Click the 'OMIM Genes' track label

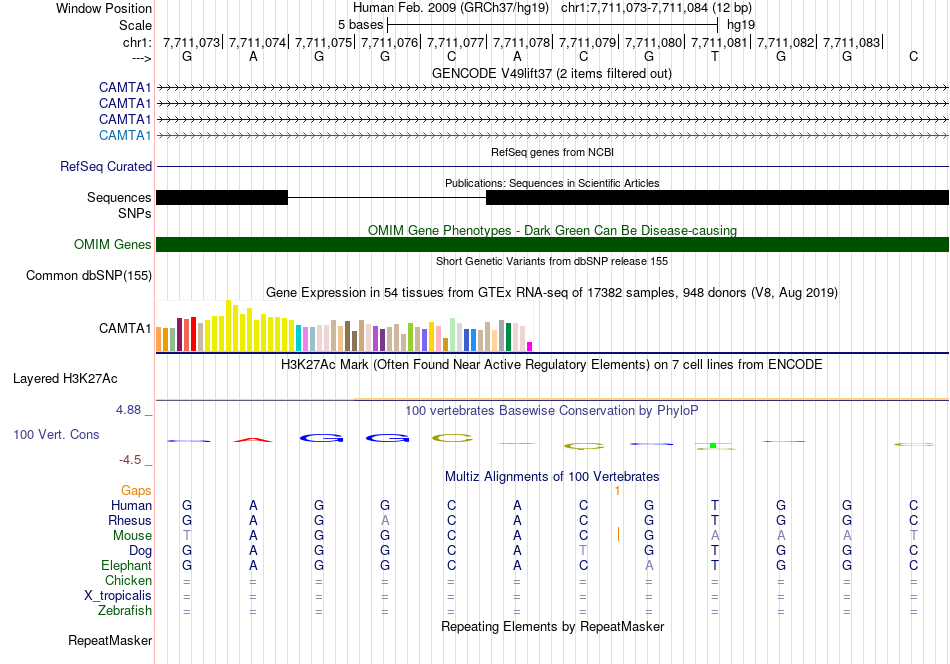coord(112,244)
